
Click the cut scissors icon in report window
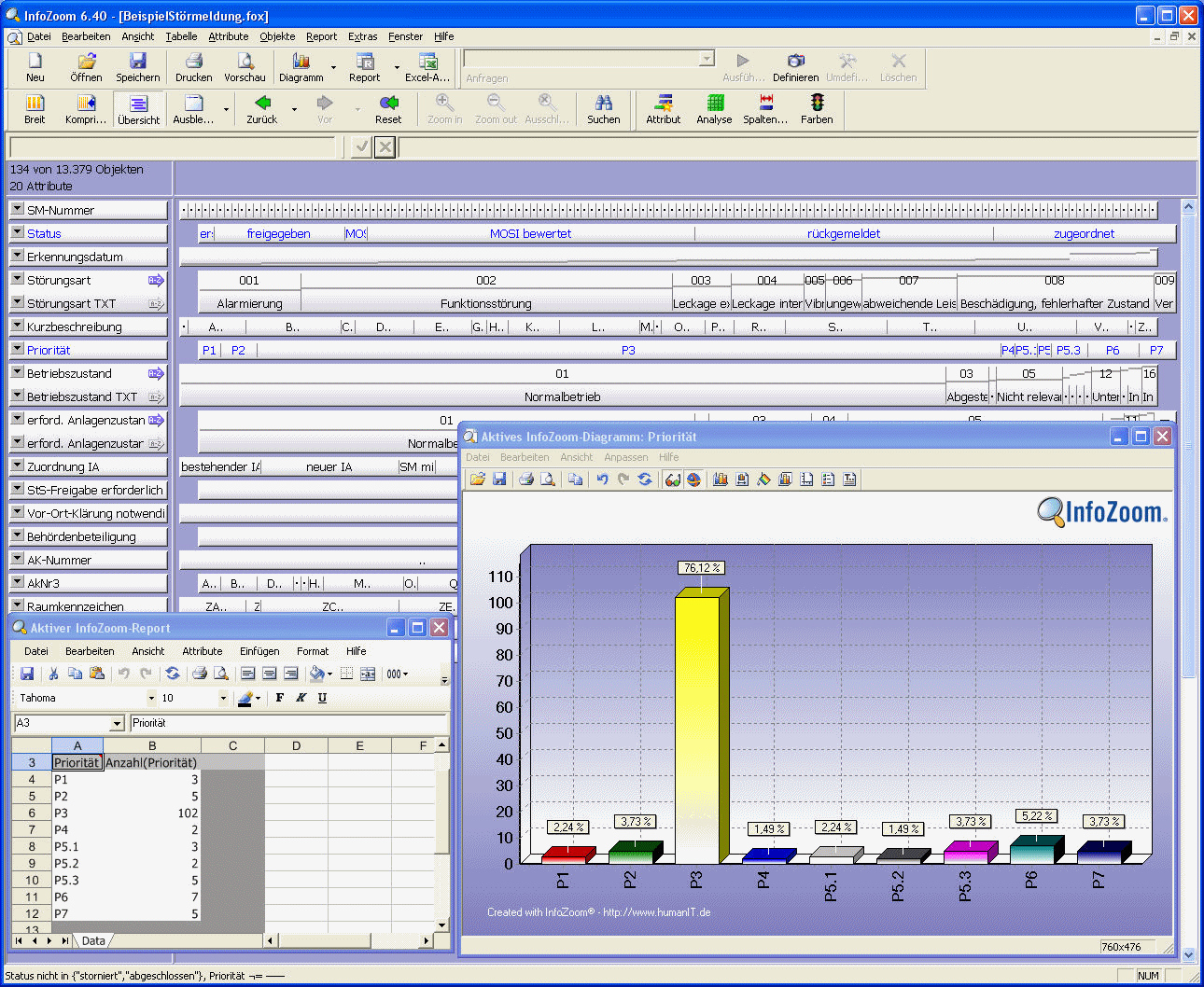[53, 674]
